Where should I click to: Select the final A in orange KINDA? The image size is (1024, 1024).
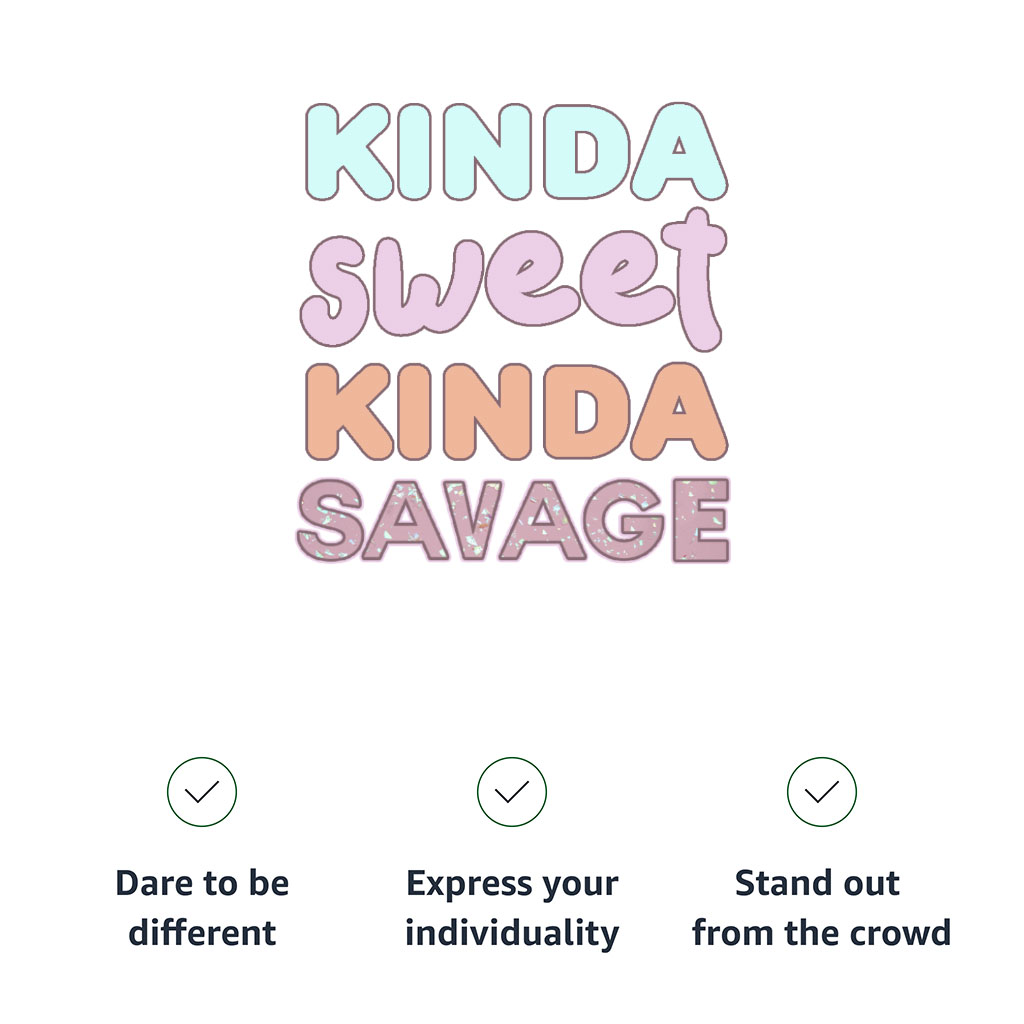679,412
